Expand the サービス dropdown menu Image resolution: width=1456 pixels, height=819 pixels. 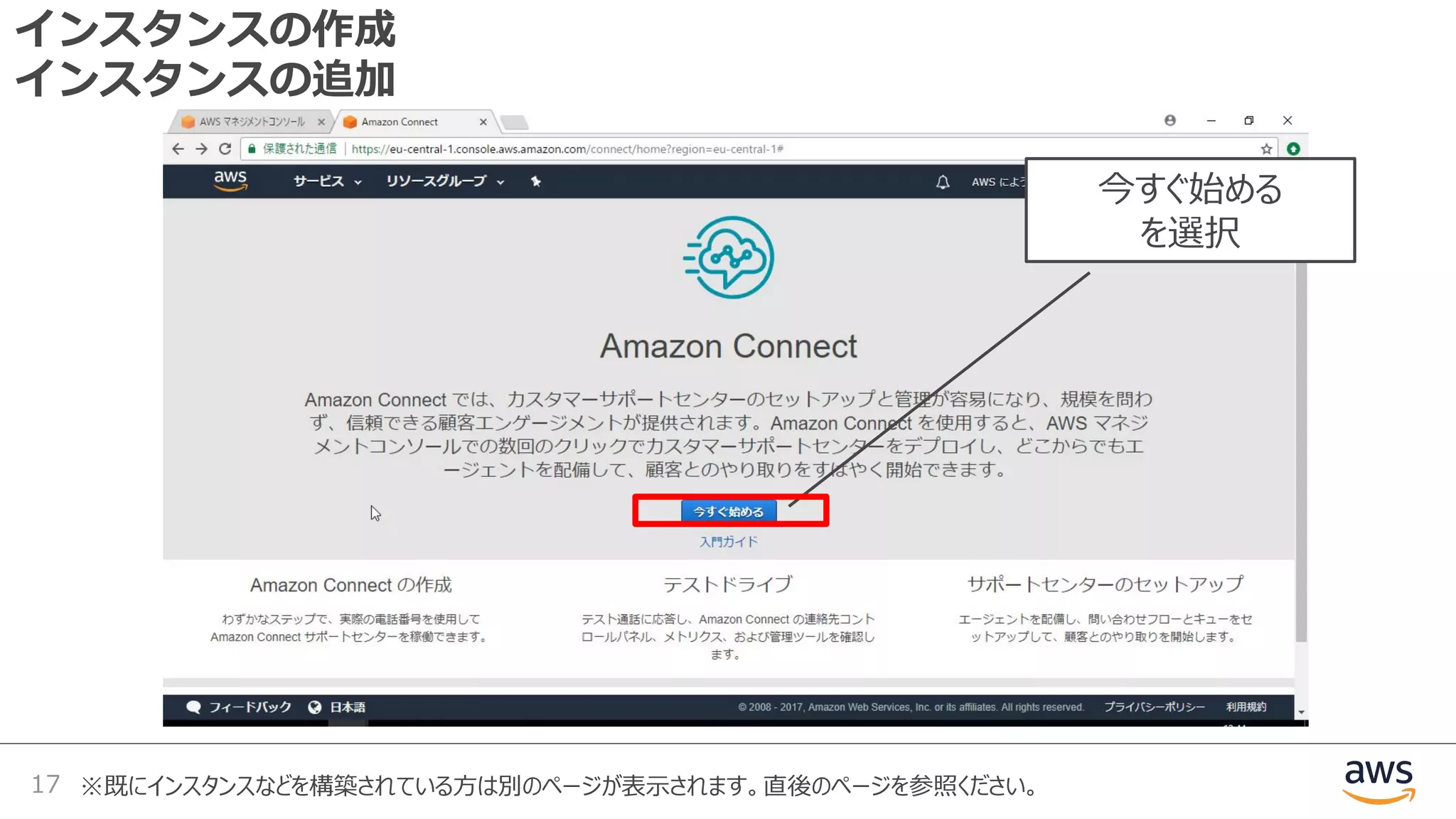point(327,181)
